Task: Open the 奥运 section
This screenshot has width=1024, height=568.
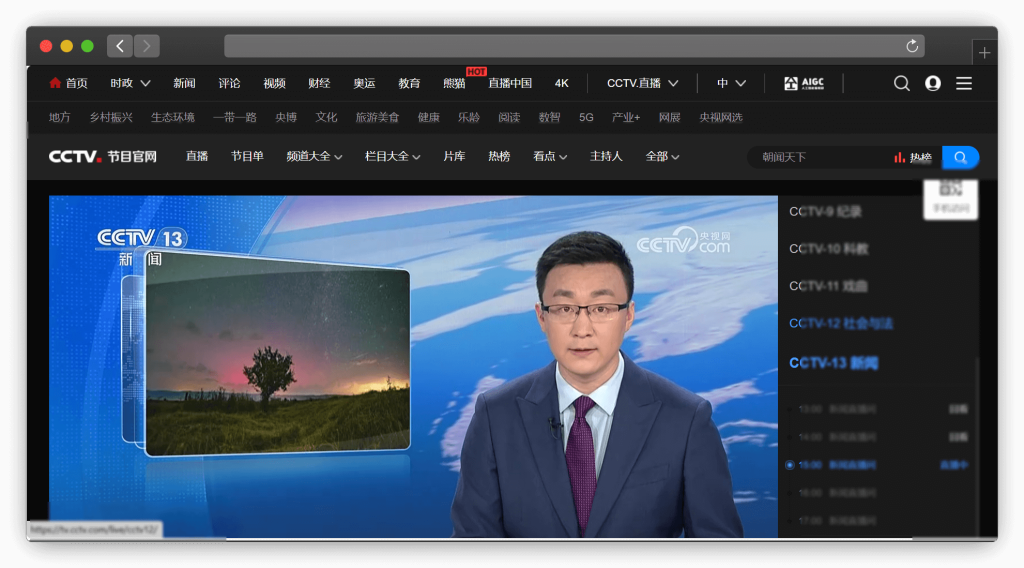Action: click(364, 83)
